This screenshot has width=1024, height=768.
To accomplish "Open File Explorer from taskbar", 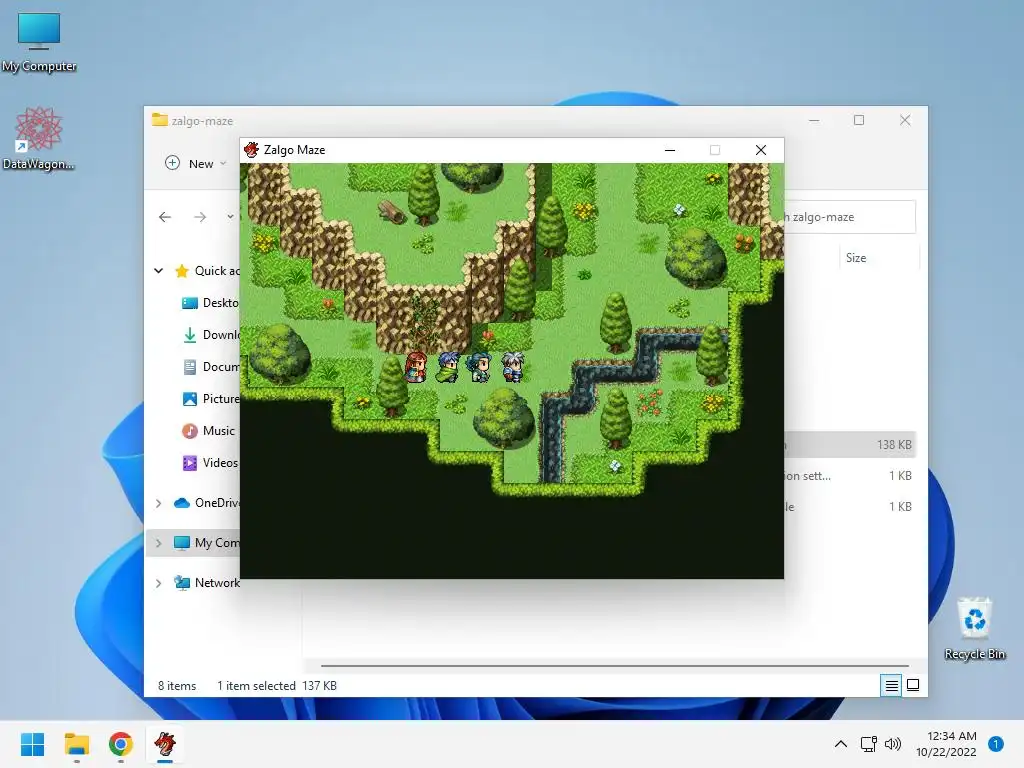I will click(x=77, y=744).
